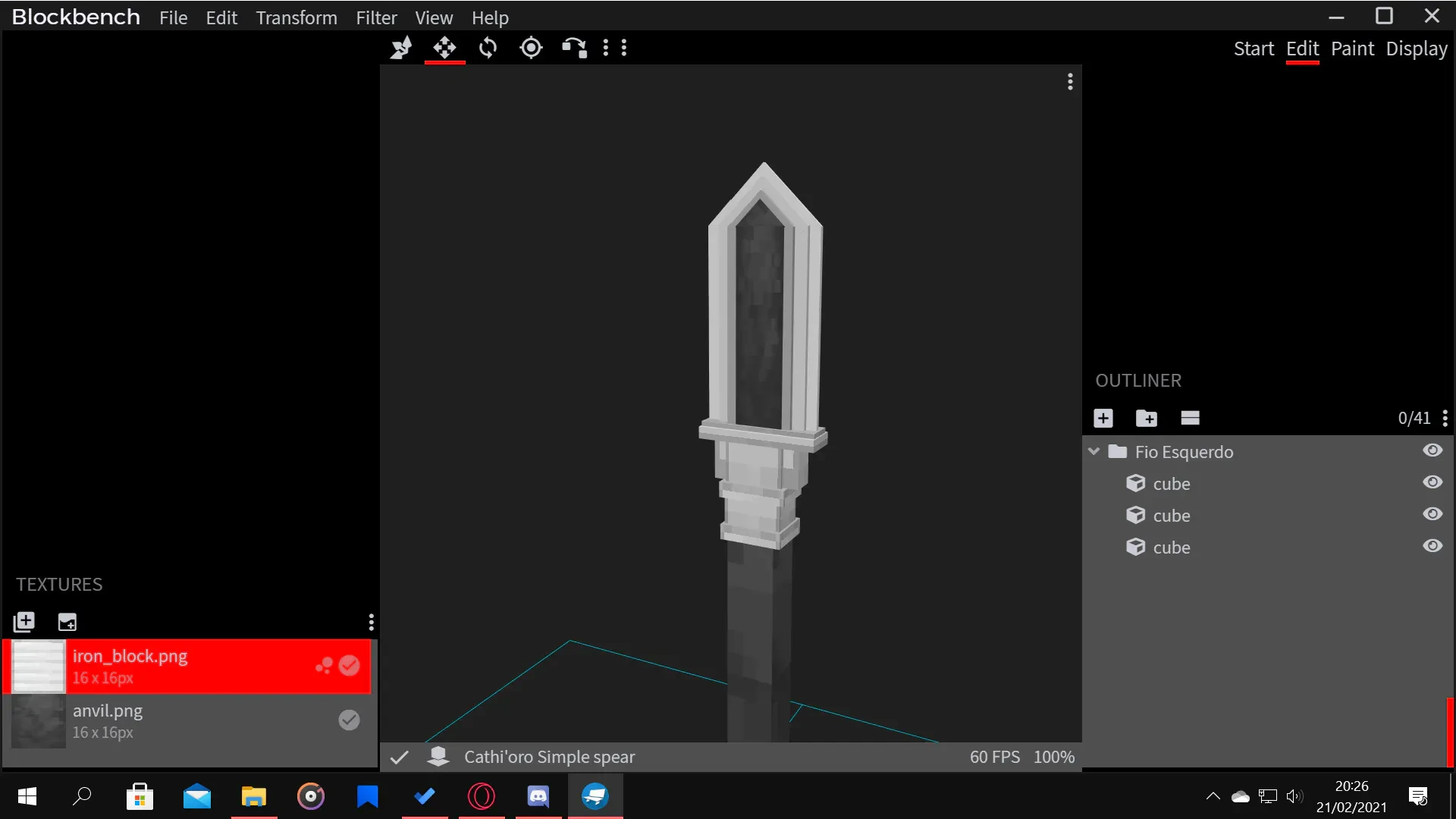Click the 100% zoom indicator

(x=1054, y=757)
